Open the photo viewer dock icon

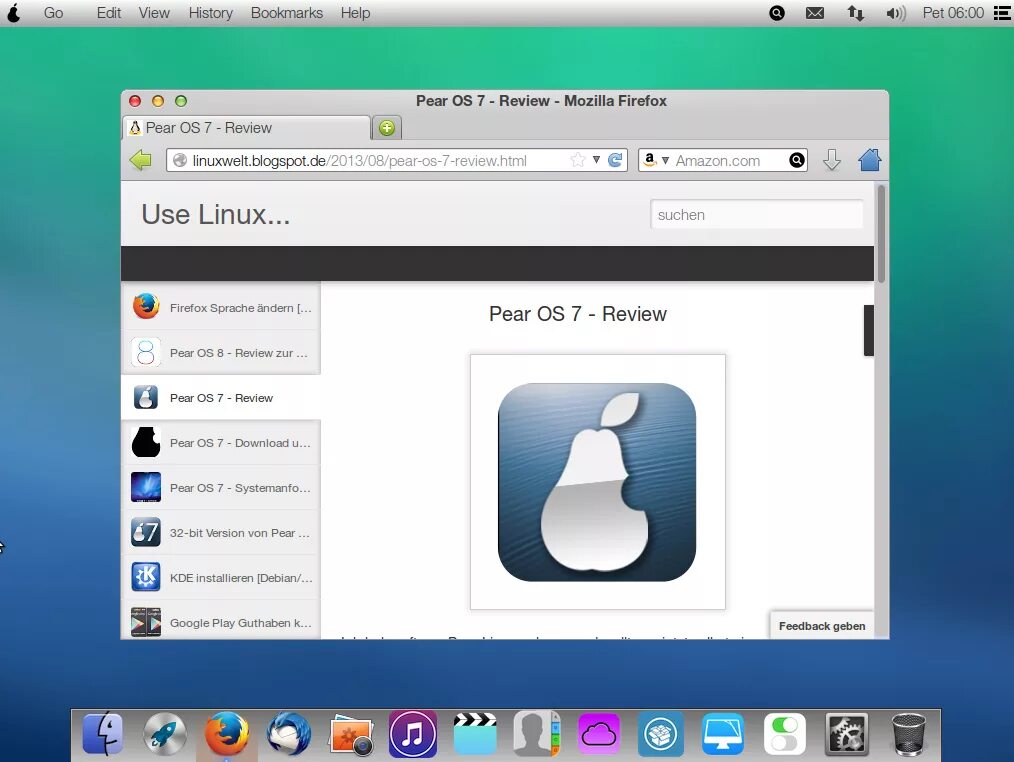(x=351, y=735)
